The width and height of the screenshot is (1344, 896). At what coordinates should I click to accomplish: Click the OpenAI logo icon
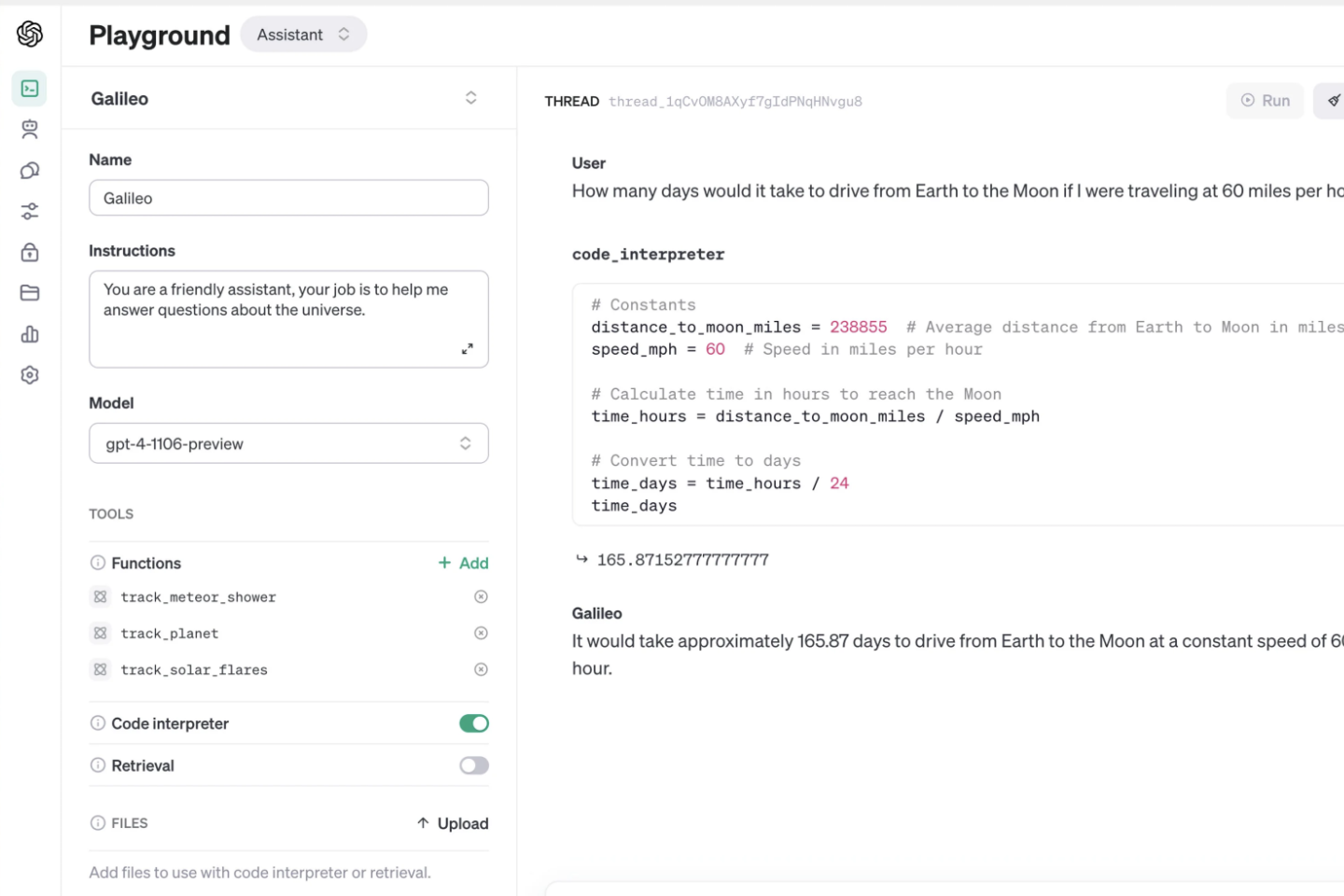click(x=30, y=34)
